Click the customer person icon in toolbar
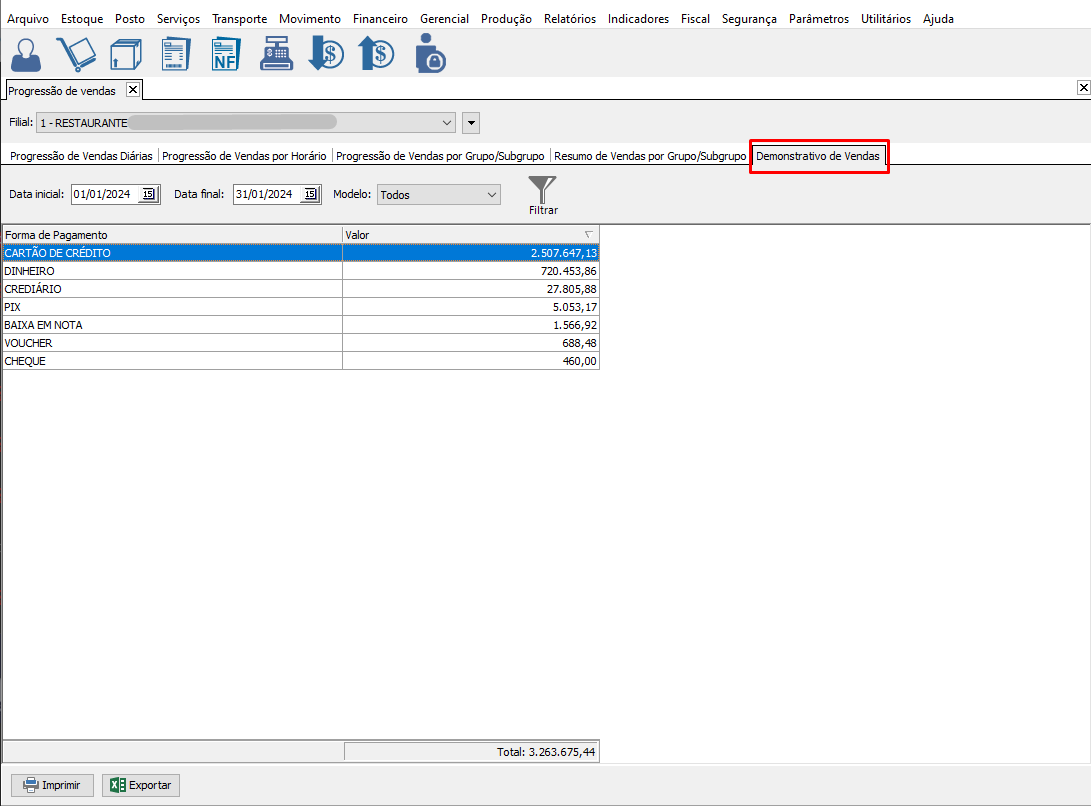Screen dimensions: 1091x806 point(26,54)
